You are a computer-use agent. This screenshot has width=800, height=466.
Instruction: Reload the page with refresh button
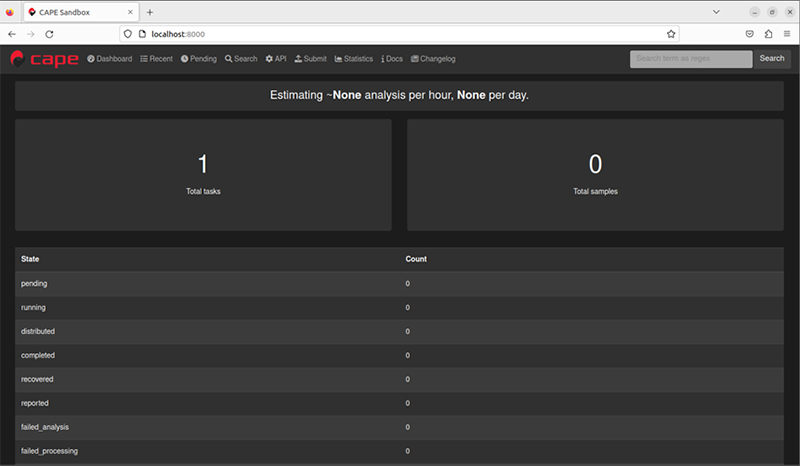(x=55, y=33)
